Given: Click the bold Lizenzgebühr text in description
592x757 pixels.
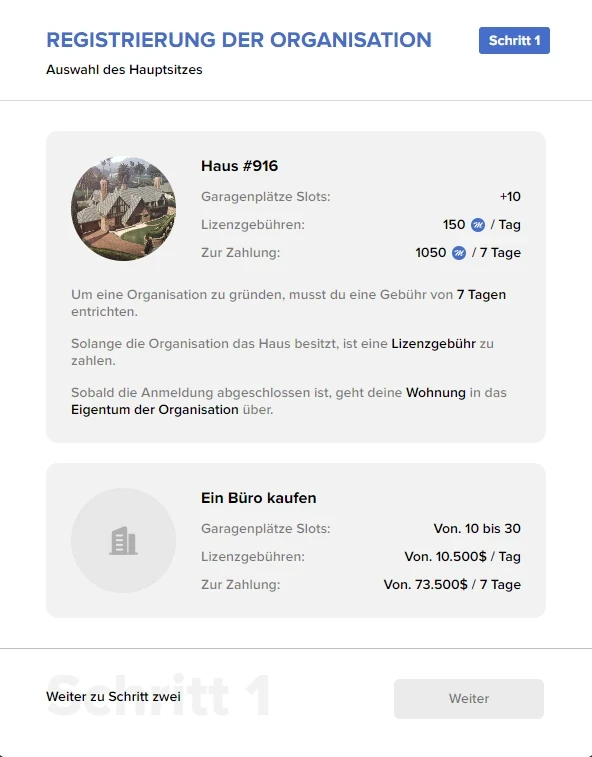Looking at the screenshot, I should [433, 344].
